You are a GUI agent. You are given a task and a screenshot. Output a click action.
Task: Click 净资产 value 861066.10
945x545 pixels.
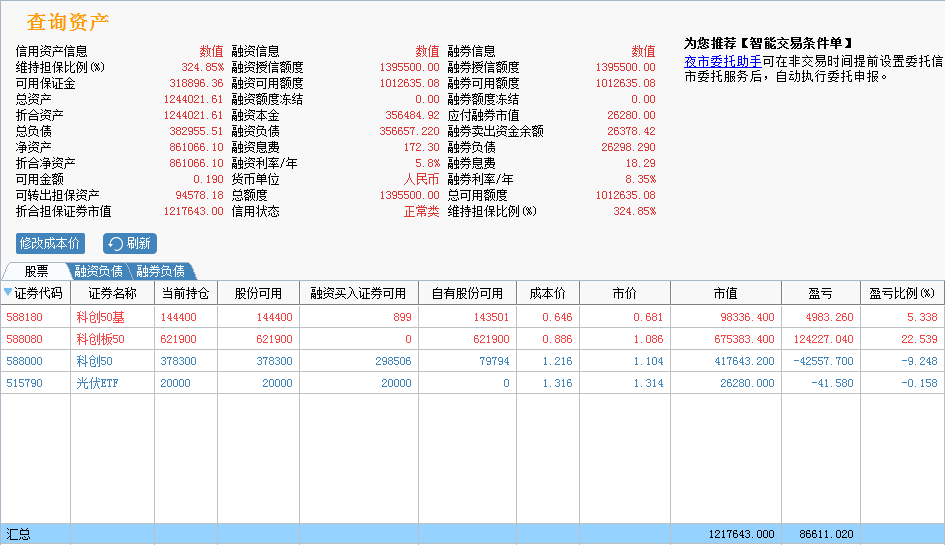tap(196, 147)
